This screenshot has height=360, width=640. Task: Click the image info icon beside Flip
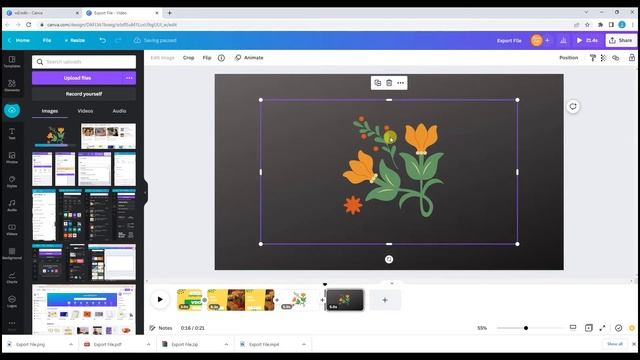[x=221, y=58]
